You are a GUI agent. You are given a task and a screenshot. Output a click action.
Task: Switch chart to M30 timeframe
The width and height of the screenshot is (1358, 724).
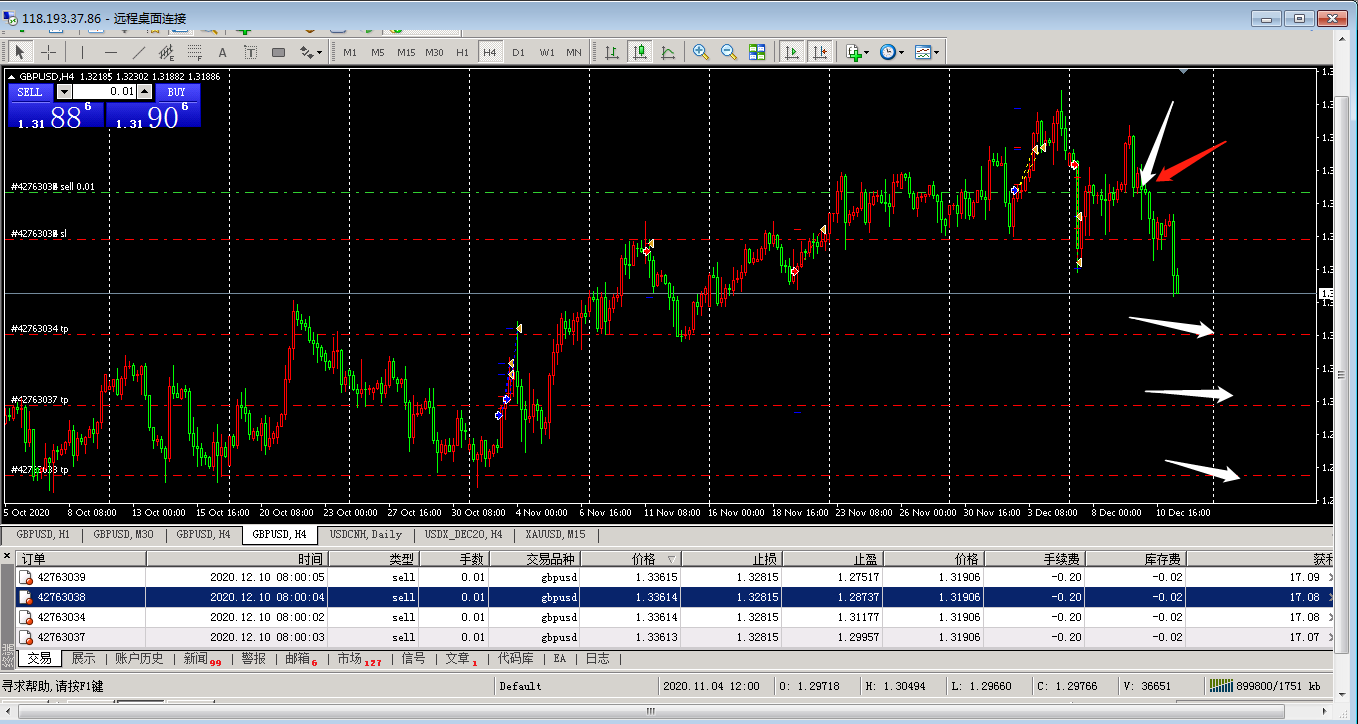click(x=434, y=52)
